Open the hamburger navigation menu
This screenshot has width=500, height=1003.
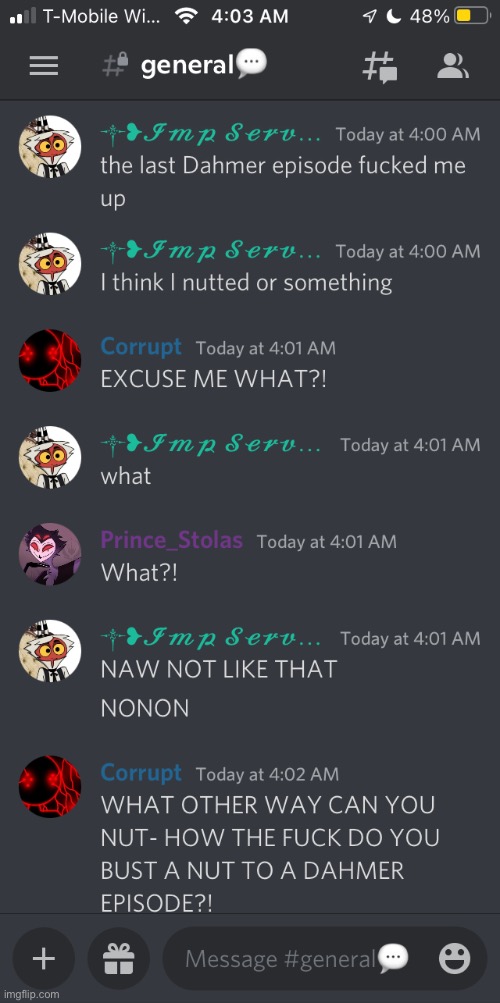(43, 66)
